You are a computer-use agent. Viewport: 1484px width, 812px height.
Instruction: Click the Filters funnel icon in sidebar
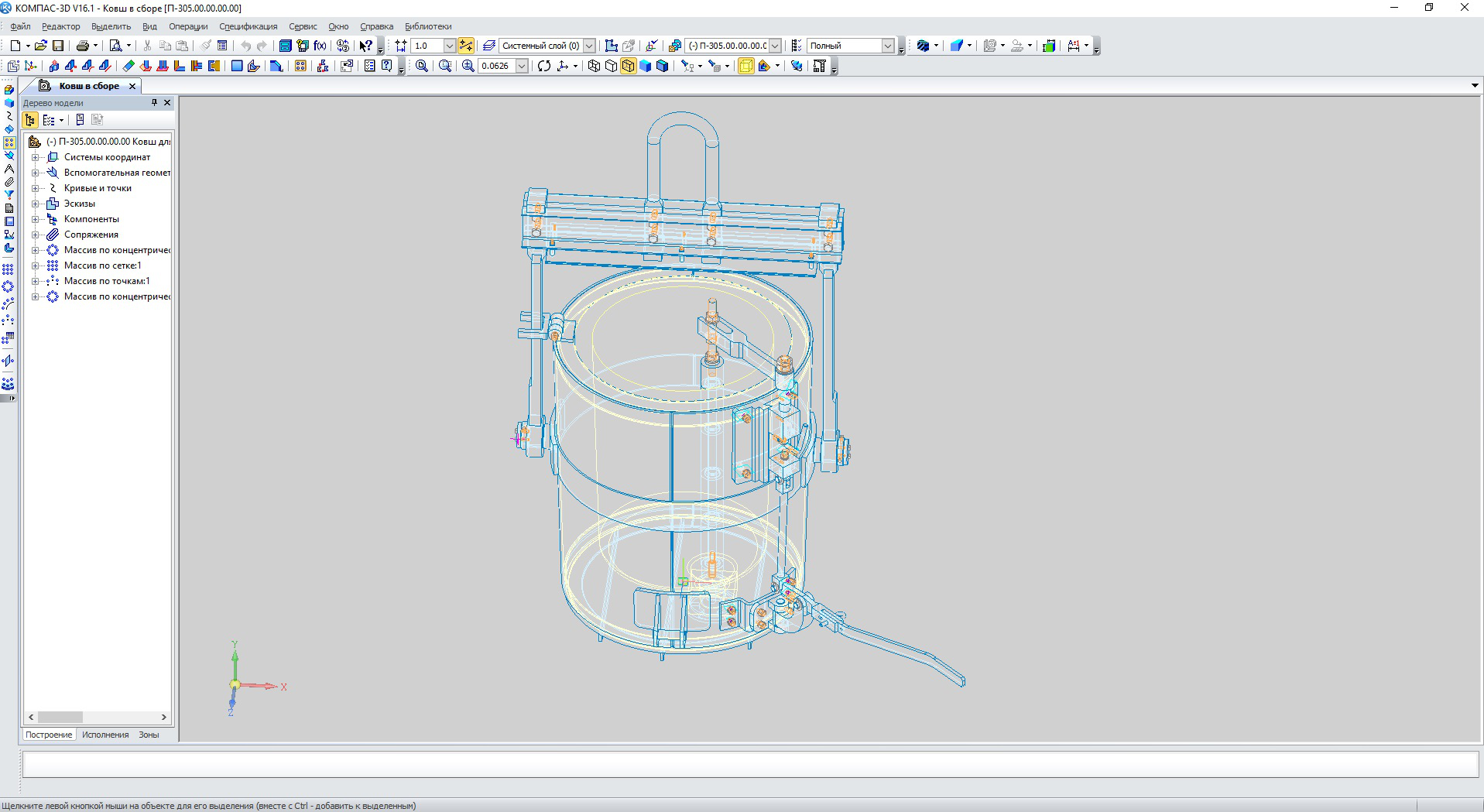pyautogui.click(x=9, y=195)
